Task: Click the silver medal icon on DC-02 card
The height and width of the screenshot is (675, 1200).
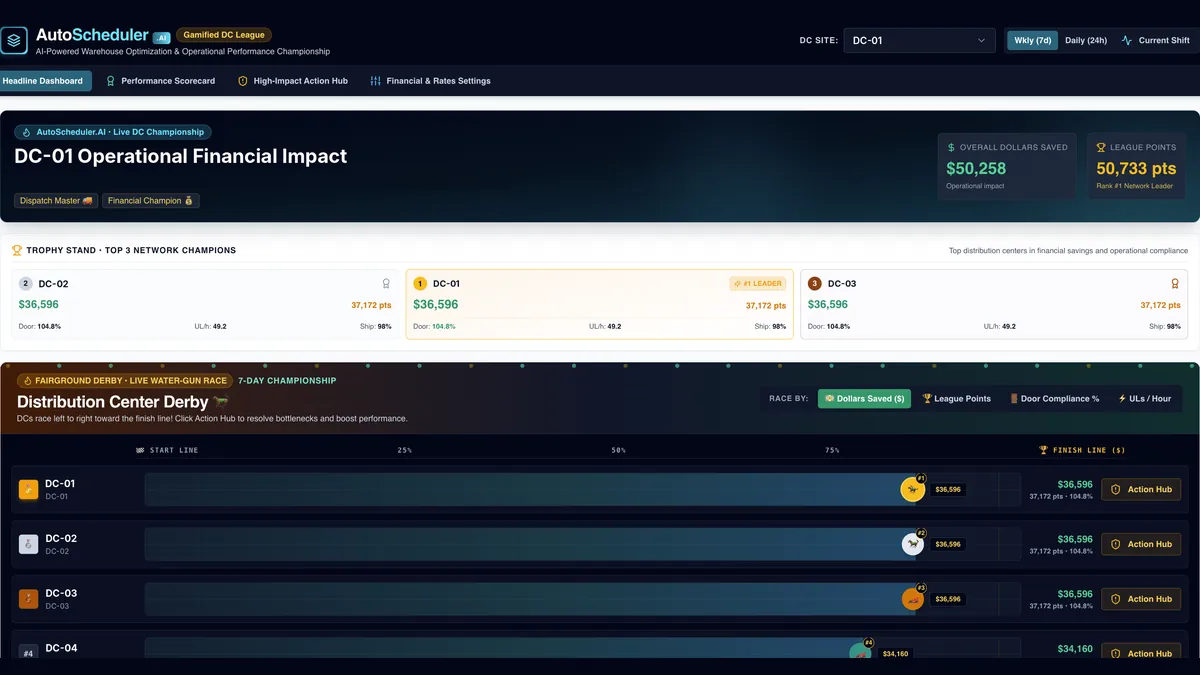Action: [386, 283]
